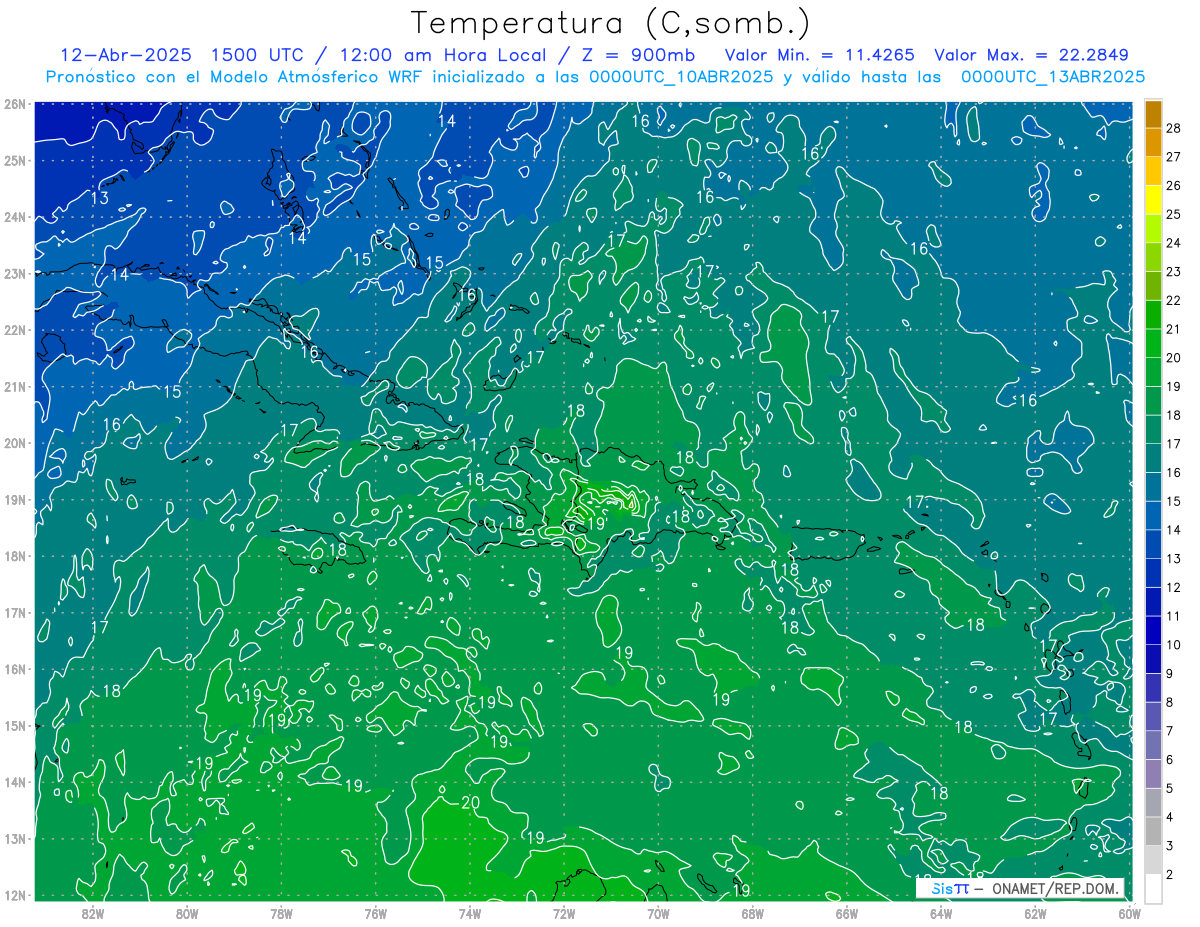Click the "20" contour label on the map
Image resolution: width=1200 pixels, height=927 pixels.
click(x=470, y=802)
